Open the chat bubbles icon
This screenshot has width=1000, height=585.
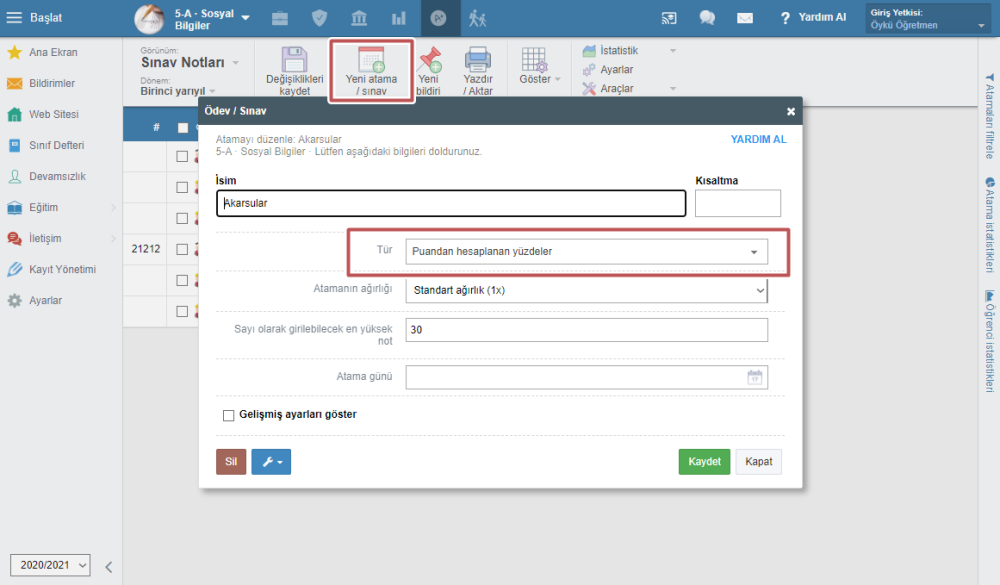[707, 18]
